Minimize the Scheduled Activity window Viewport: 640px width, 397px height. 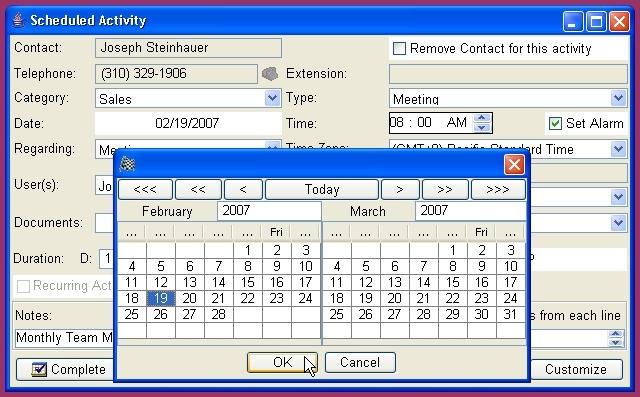[x=573, y=21]
